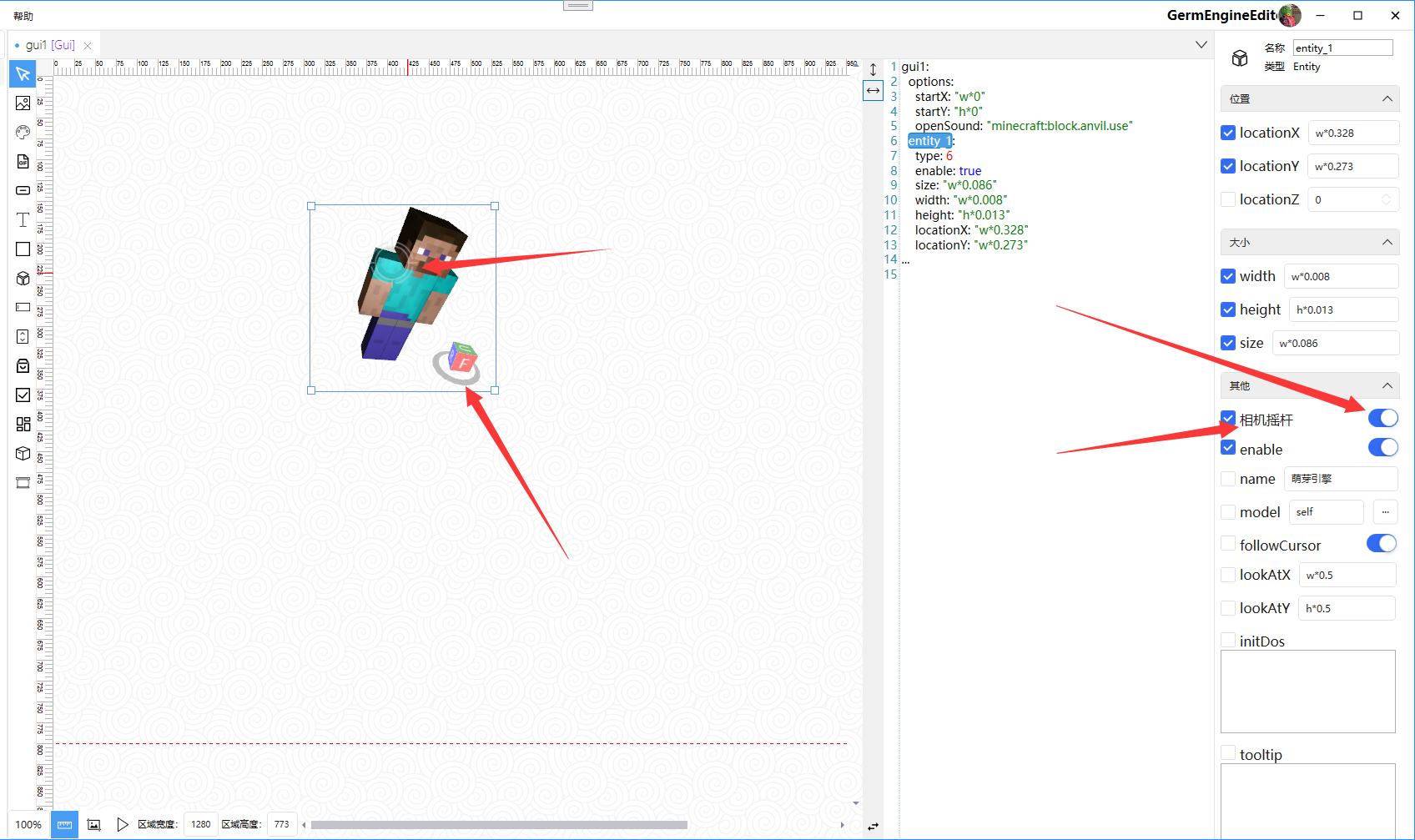Uncheck the size checkbox
Screen dimensions: 1415x840
coord(1228,343)
